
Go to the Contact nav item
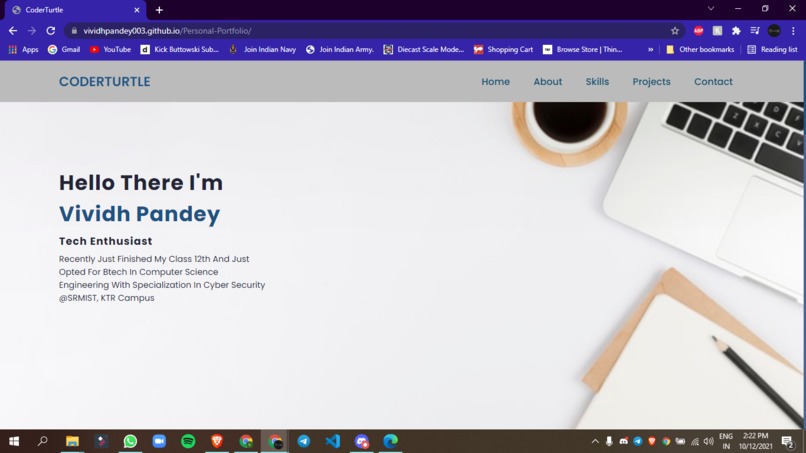tap(713, 82)
